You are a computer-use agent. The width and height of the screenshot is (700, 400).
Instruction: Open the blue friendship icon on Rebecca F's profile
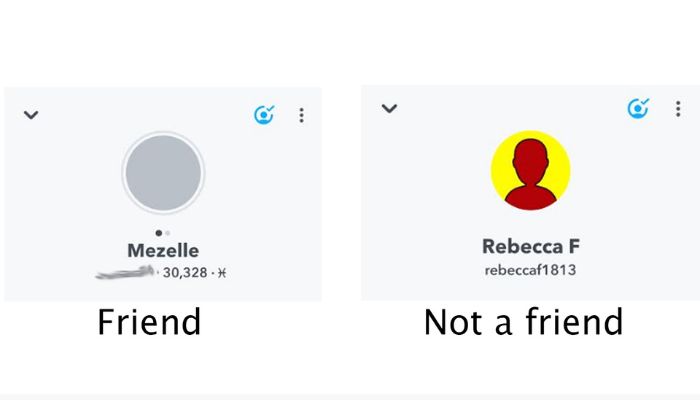tap(638, 108)
